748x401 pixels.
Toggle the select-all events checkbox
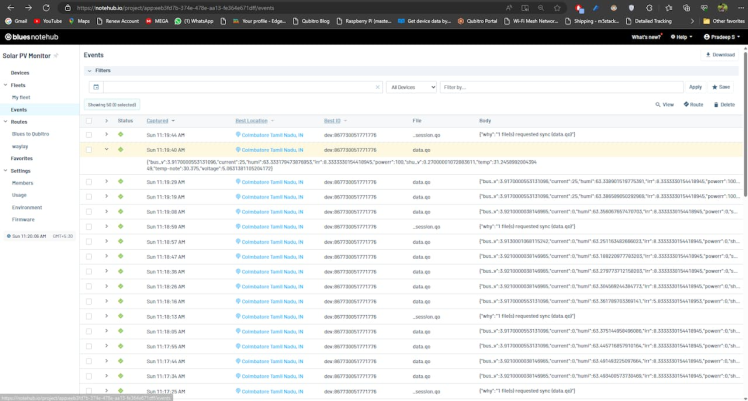click(89, 120)
